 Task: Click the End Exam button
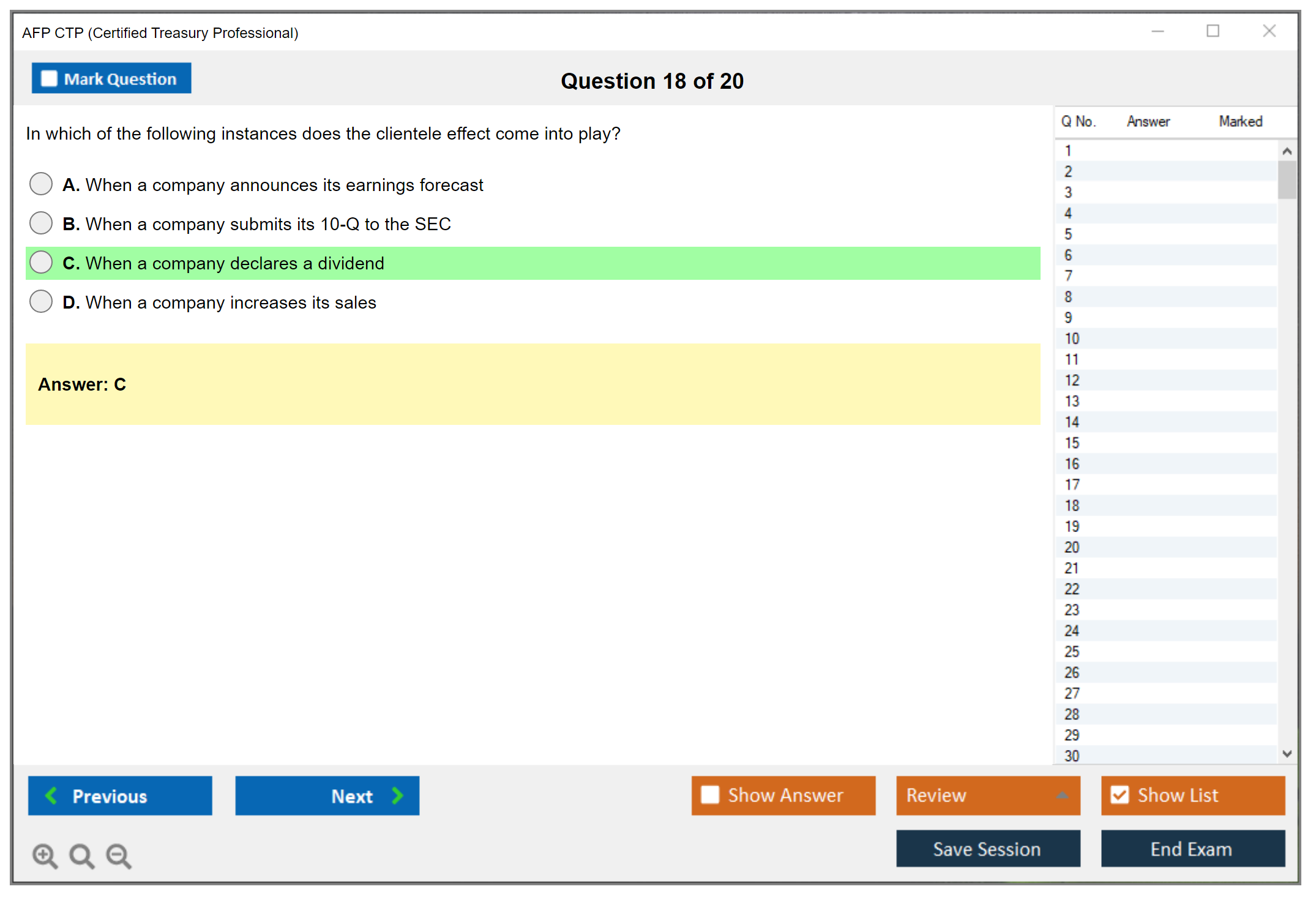pyautogui.click(x=1192, y=849)
